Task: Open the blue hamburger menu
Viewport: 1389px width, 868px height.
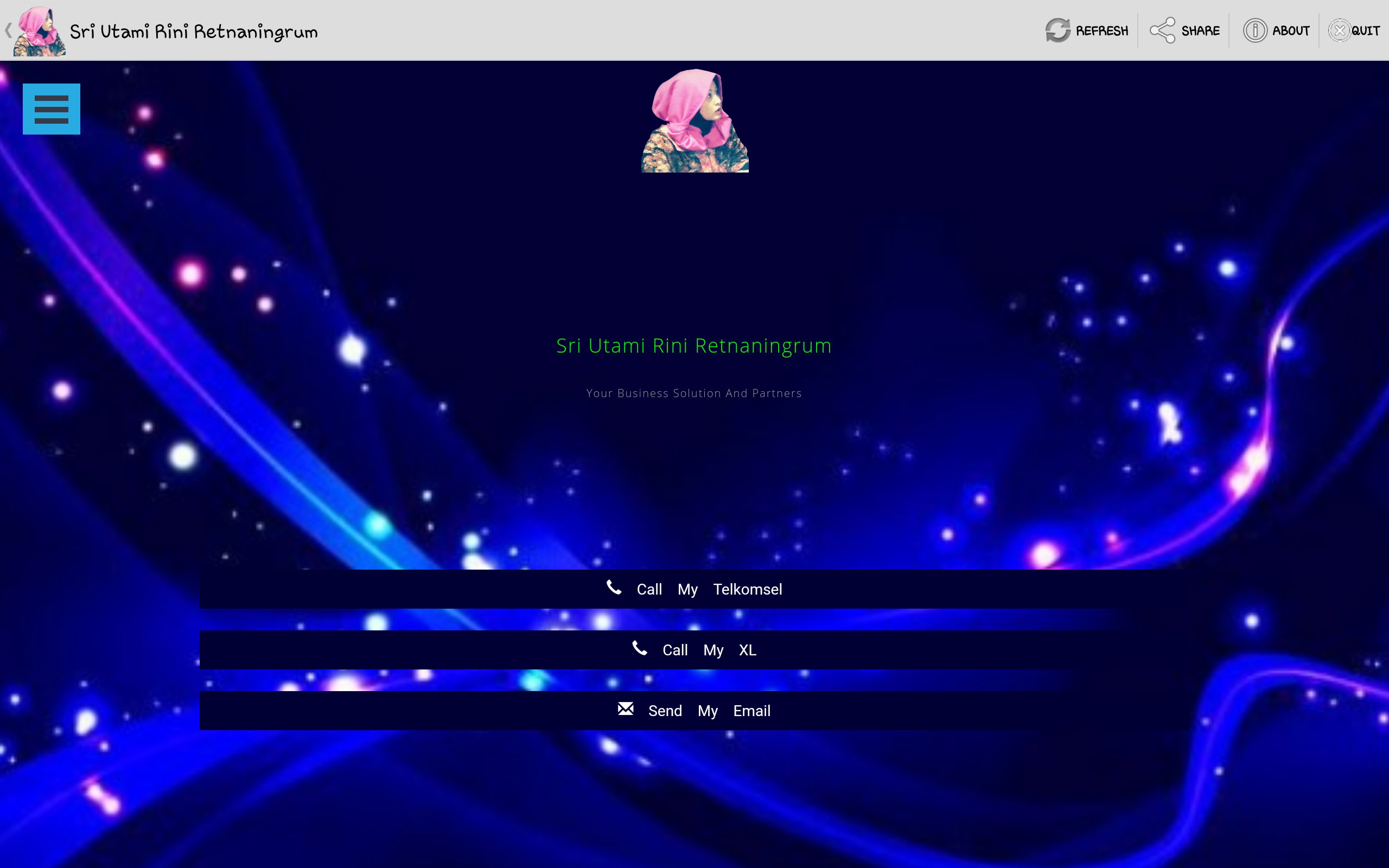Action: click(x=51, y=109)
